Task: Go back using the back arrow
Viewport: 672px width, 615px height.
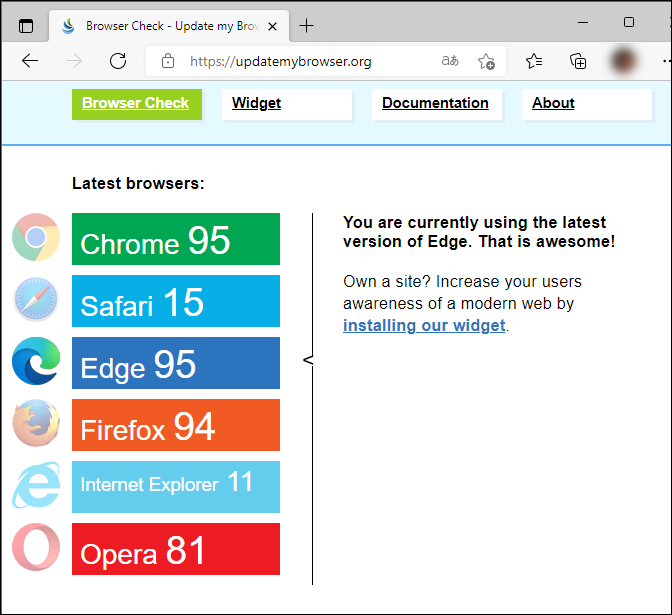Action: click(x=30, y=61)
